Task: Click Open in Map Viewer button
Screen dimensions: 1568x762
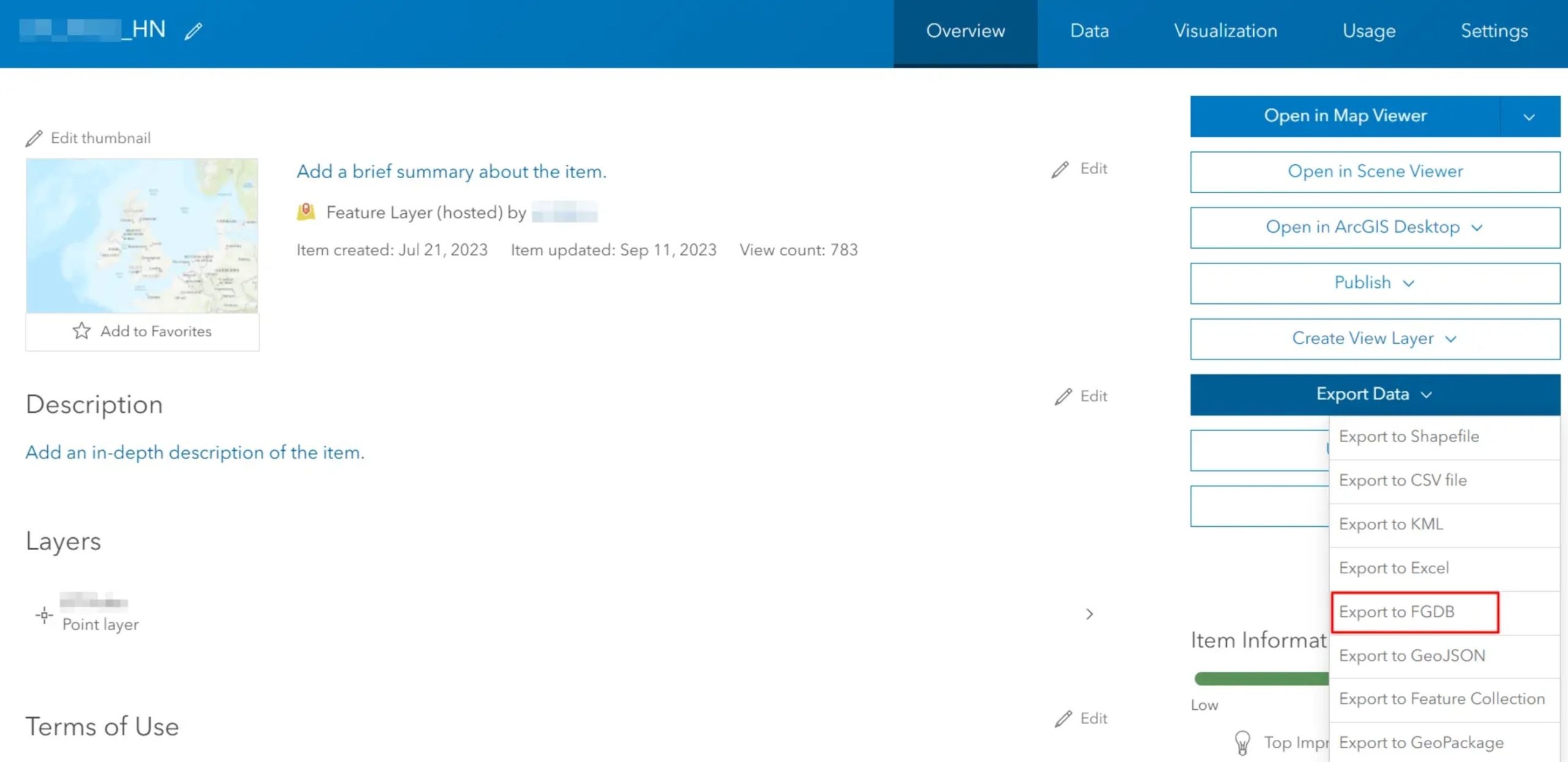Action: tap(1345, 116)
